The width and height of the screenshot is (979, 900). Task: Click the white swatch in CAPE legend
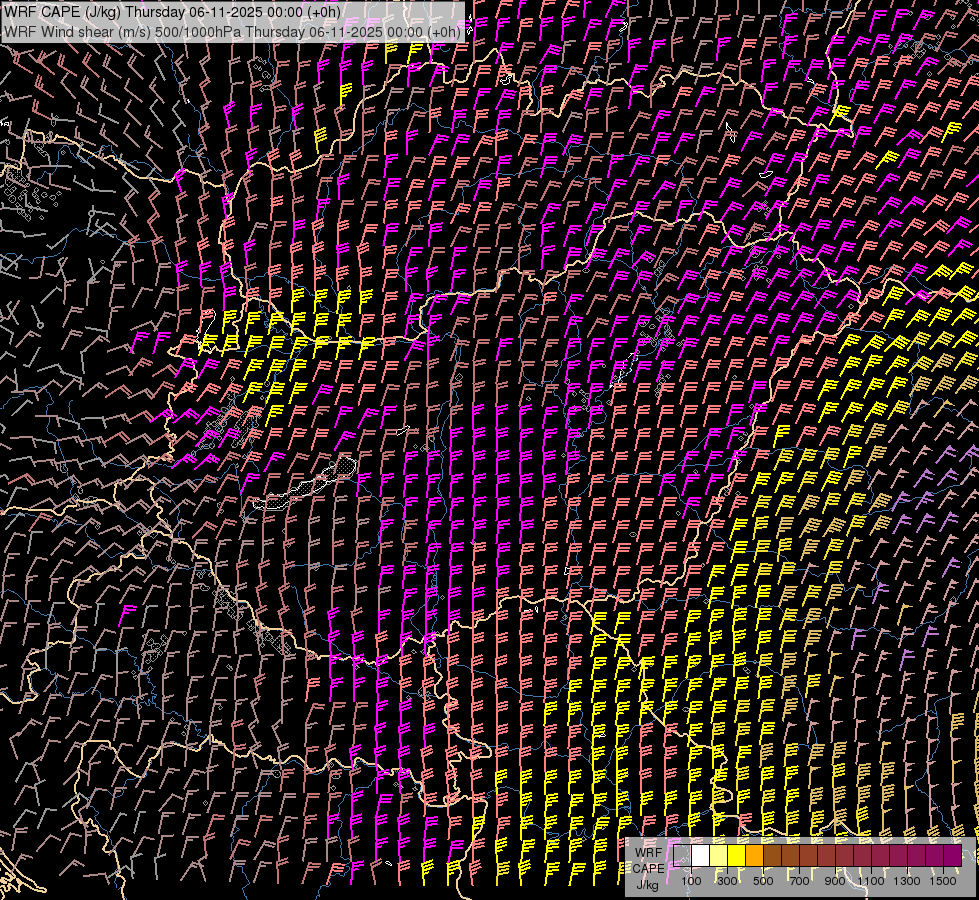701,856
